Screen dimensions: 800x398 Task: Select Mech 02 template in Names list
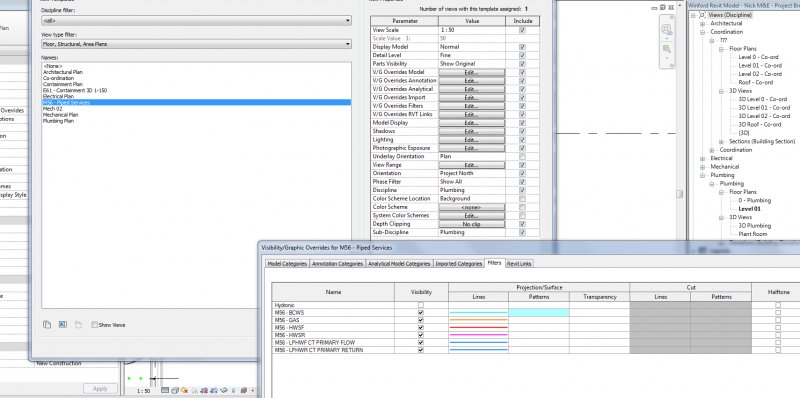pos(52,109)
